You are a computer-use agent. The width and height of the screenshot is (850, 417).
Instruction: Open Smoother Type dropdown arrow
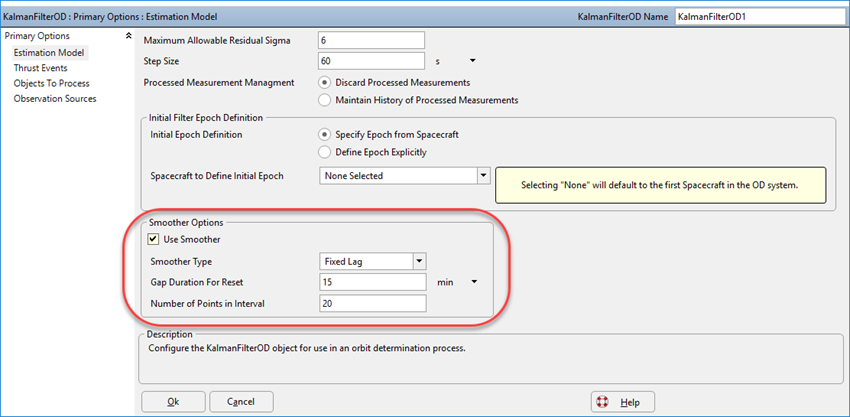(419, 261)
